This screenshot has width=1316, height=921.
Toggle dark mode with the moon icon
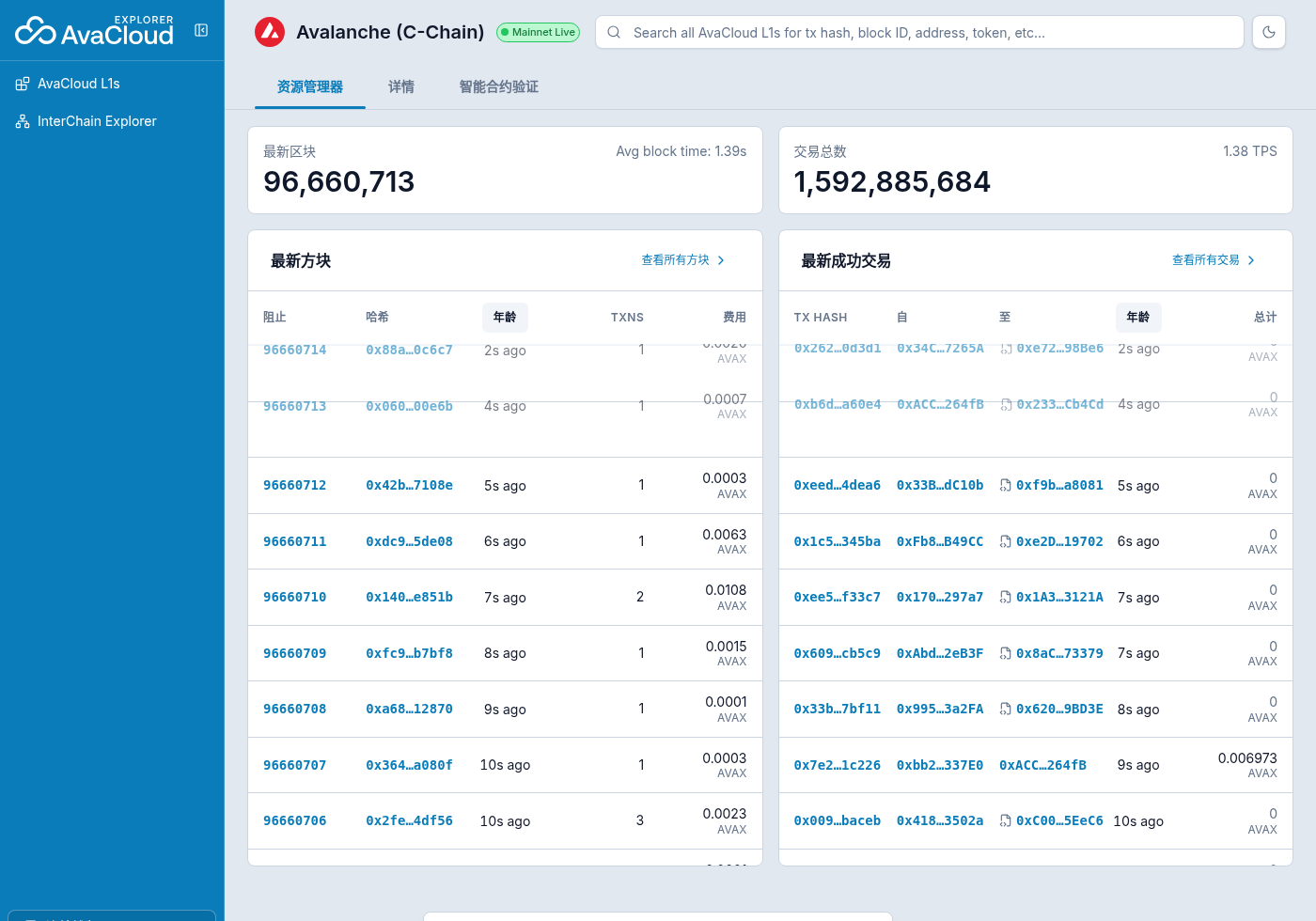coord(1269,32)
